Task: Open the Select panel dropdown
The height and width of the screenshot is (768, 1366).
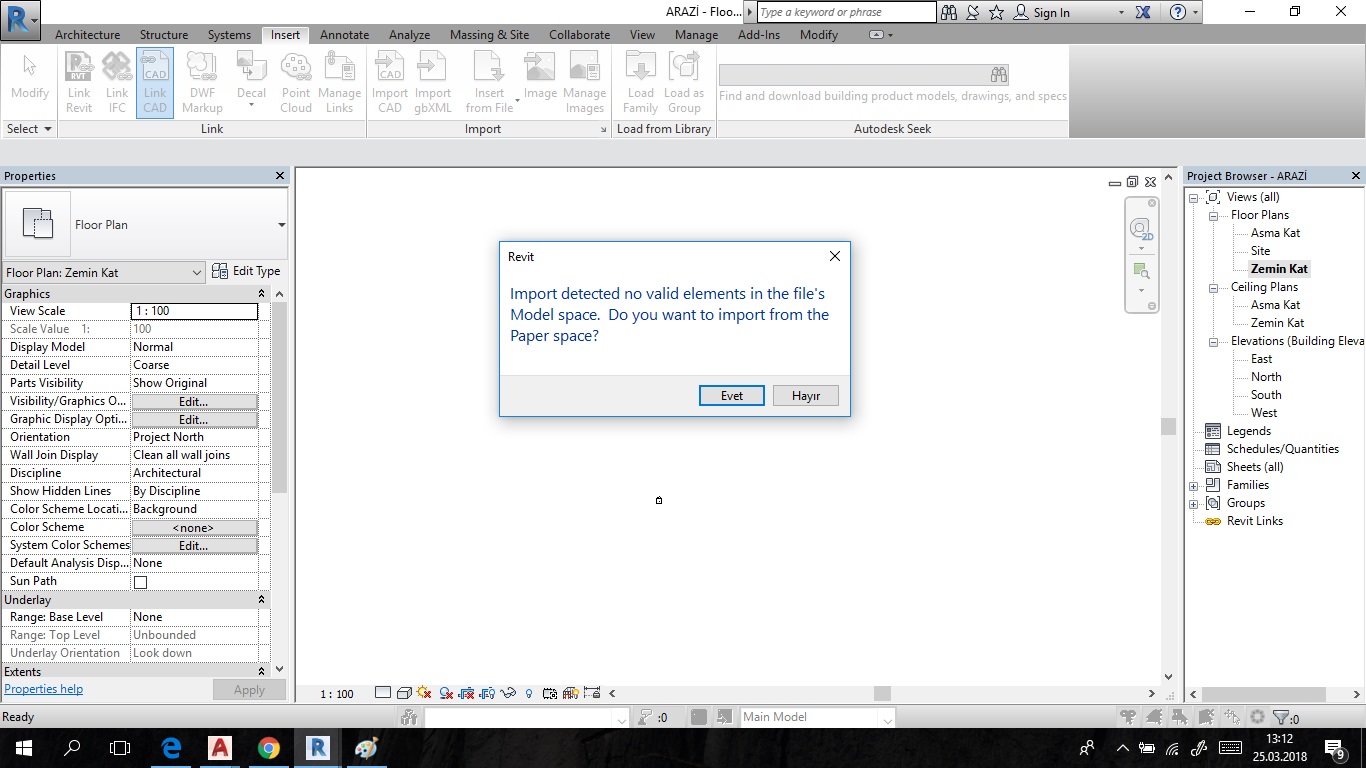Action: click(29, 129)
